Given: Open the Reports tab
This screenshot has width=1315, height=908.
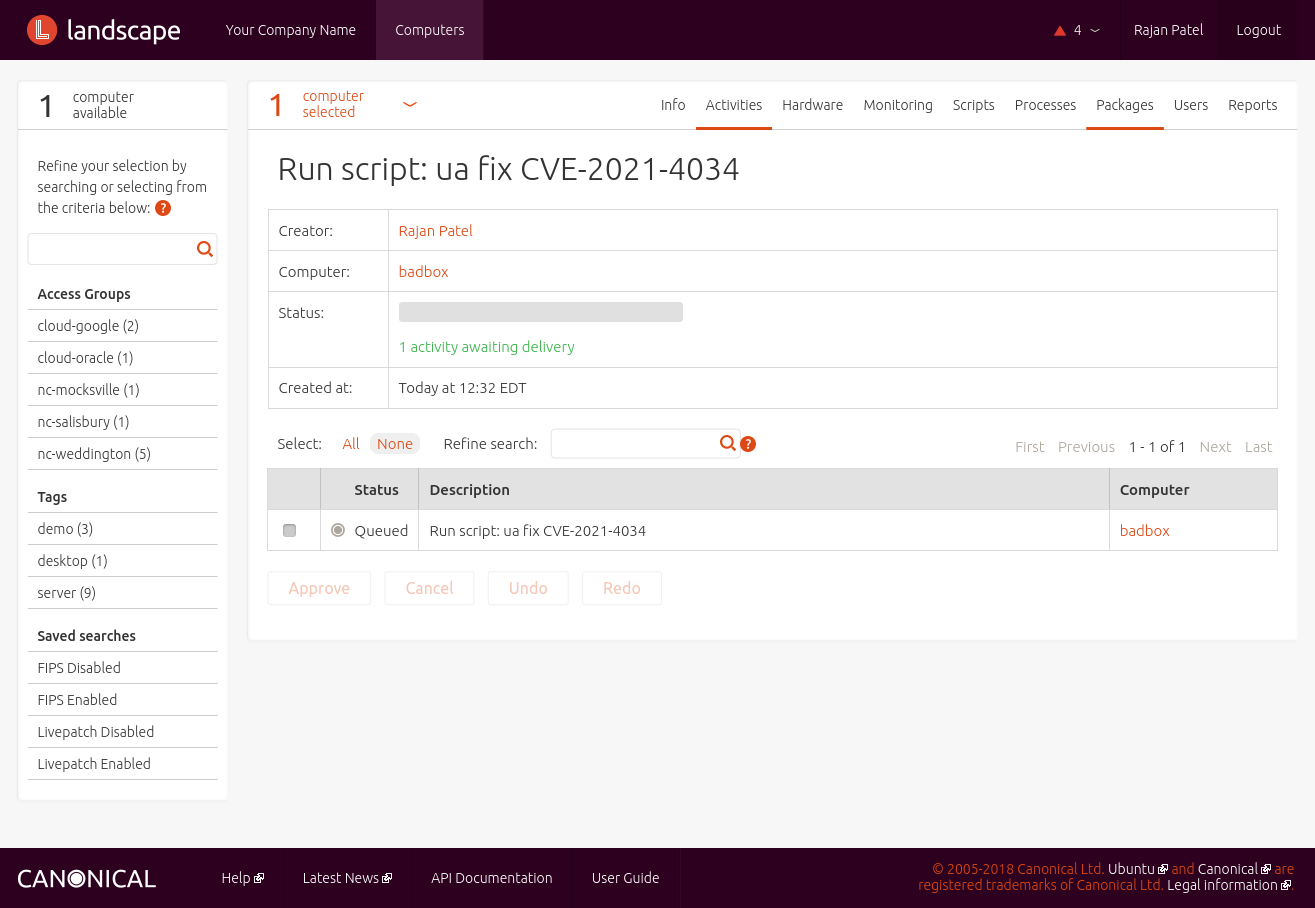Looking at the screenshot, I should [1253, 105].
